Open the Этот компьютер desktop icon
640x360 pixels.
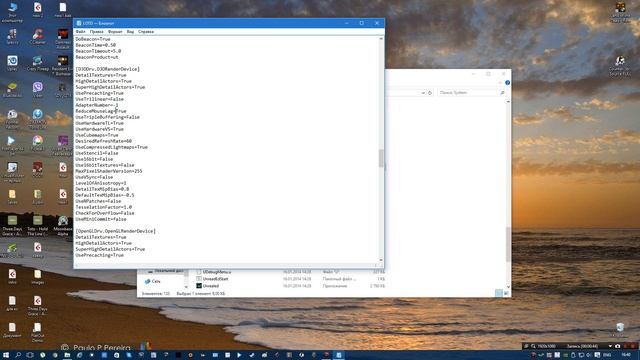click(12, 12)
